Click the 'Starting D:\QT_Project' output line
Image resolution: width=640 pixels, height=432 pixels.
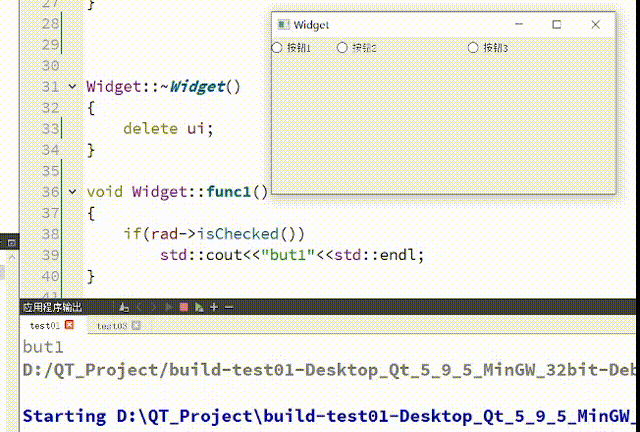329,416
